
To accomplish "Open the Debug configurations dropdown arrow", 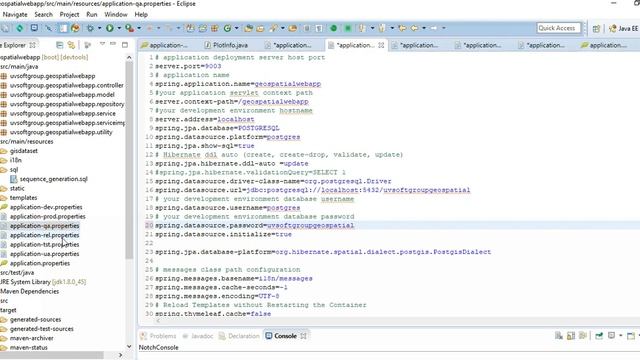I will (99, 28).
